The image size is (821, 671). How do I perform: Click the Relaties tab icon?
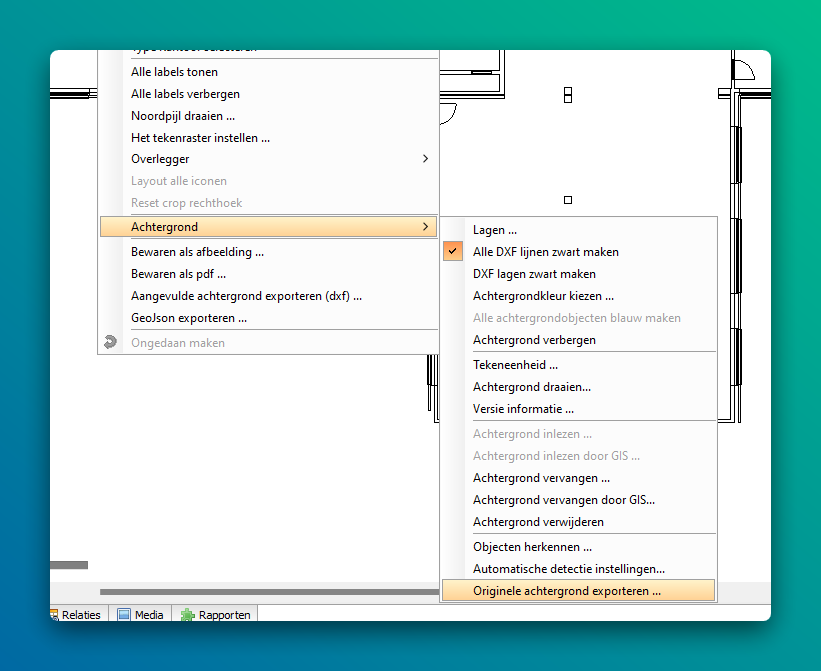(x=55, y=615)
